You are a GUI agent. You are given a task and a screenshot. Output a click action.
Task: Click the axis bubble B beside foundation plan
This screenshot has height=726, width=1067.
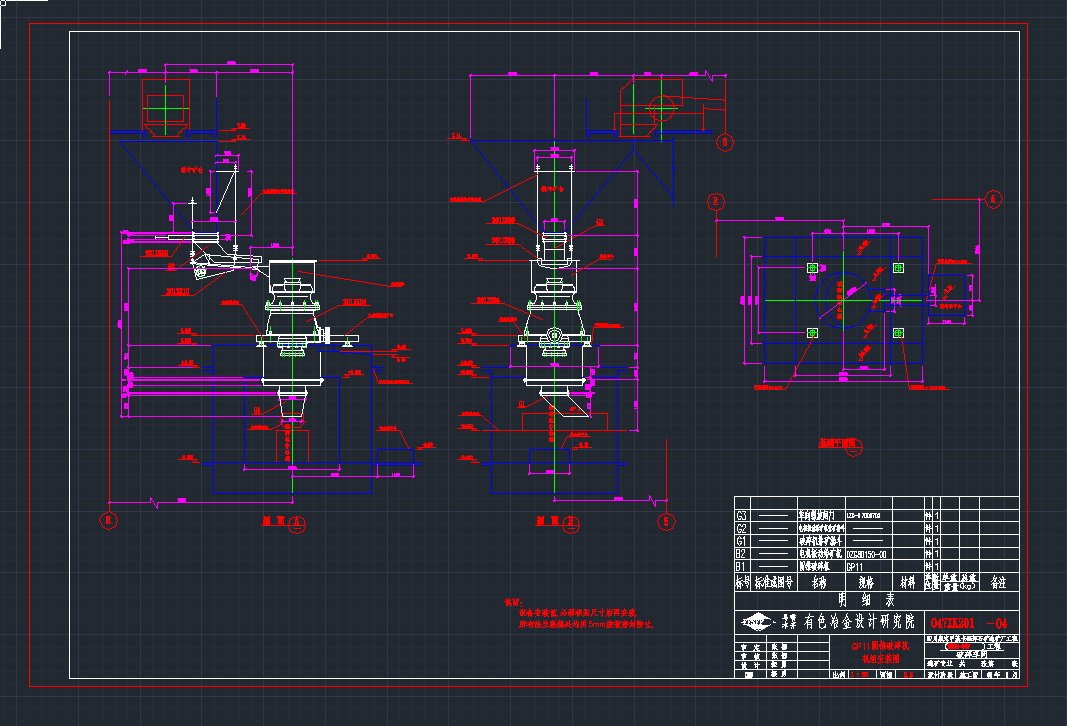pos(715,201)
